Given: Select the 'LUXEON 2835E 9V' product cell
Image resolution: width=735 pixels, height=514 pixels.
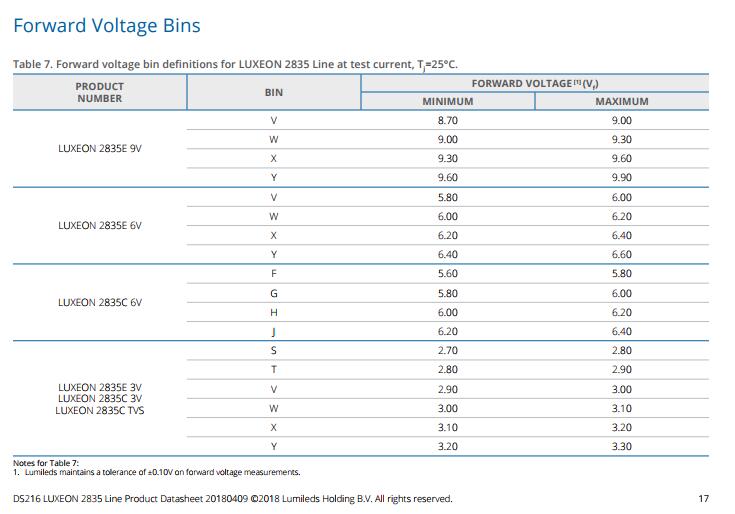Looking at the screenshot, I should [x=100, y=149].
